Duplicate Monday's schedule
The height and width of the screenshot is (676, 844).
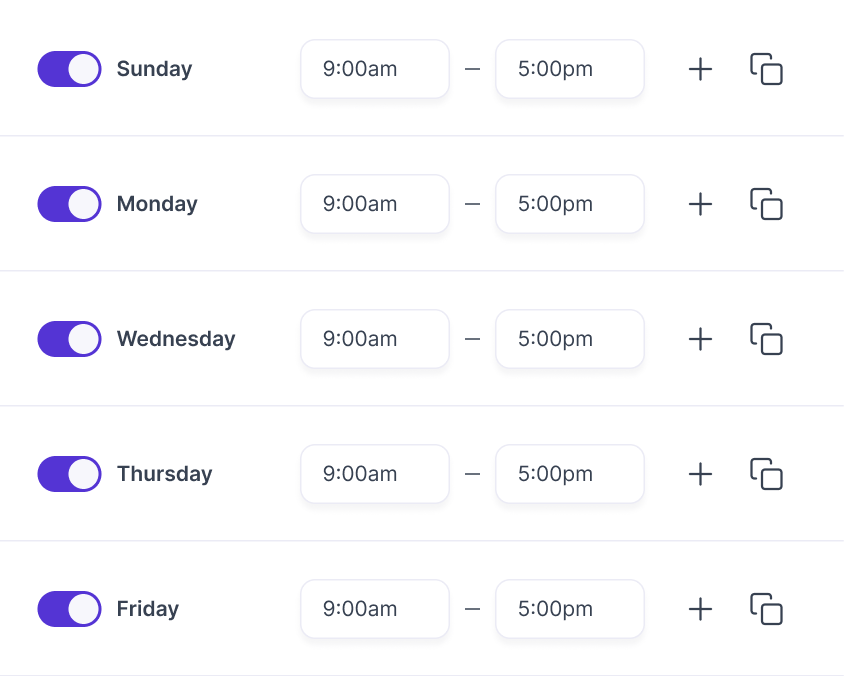[x=766, y=204]
